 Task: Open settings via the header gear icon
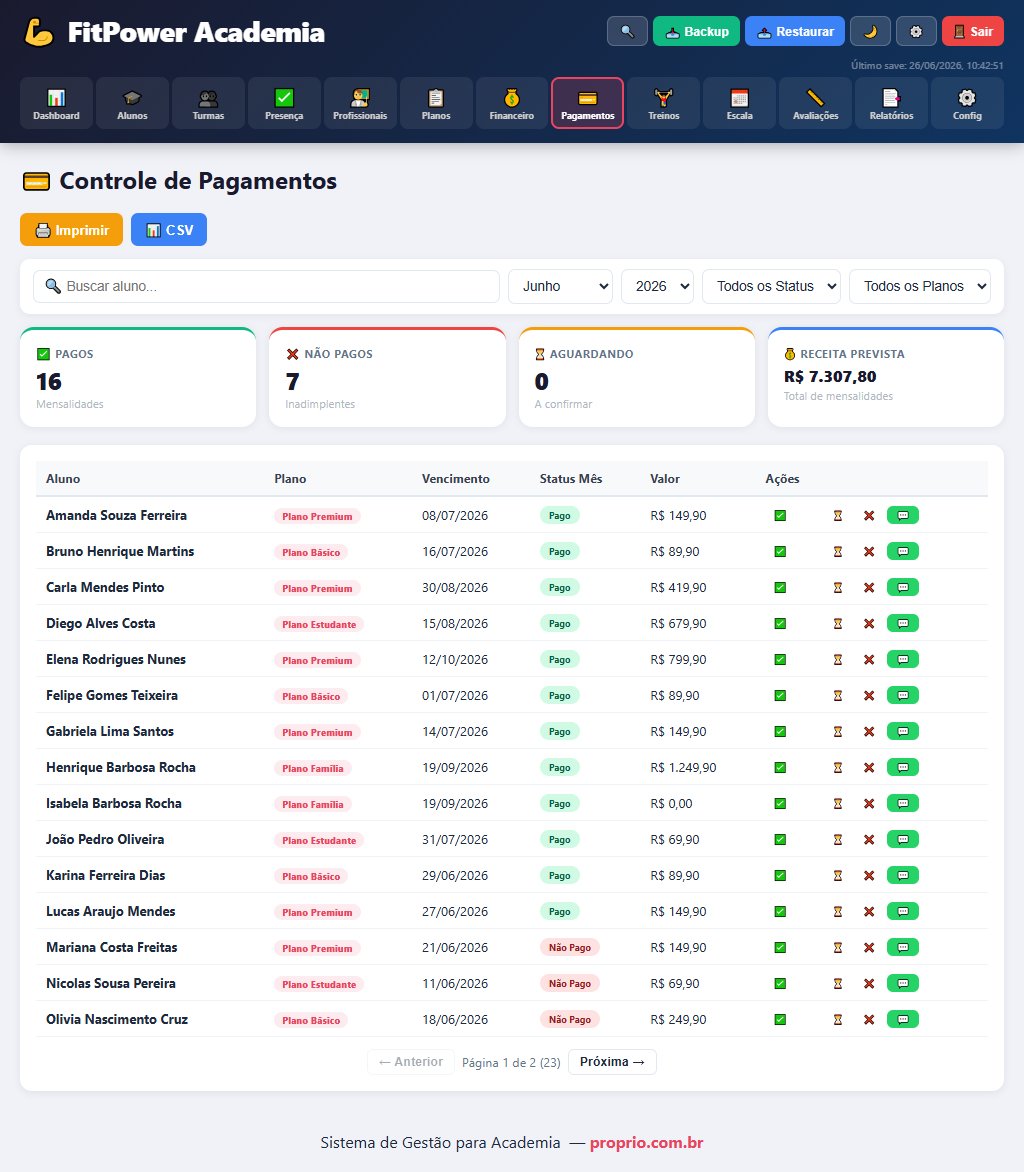point(916,31)
